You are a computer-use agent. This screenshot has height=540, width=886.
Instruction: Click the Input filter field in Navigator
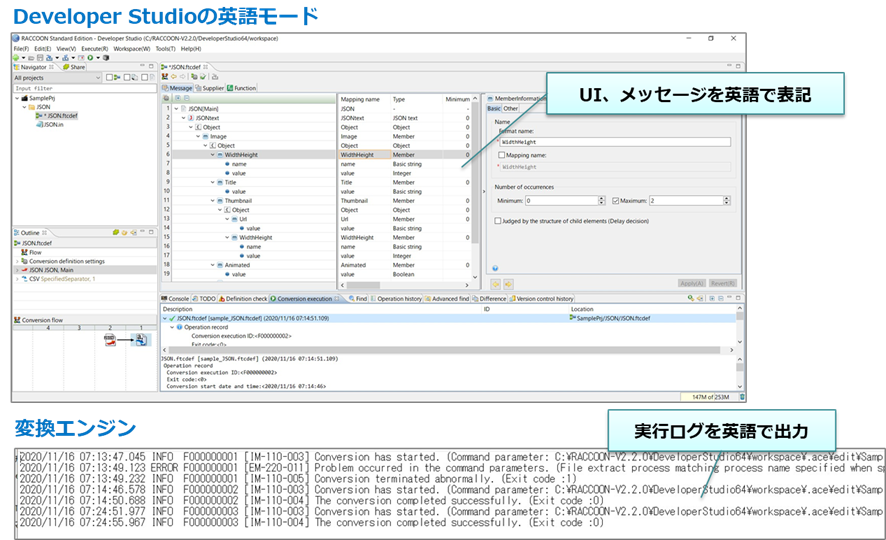tap(85, 88)
